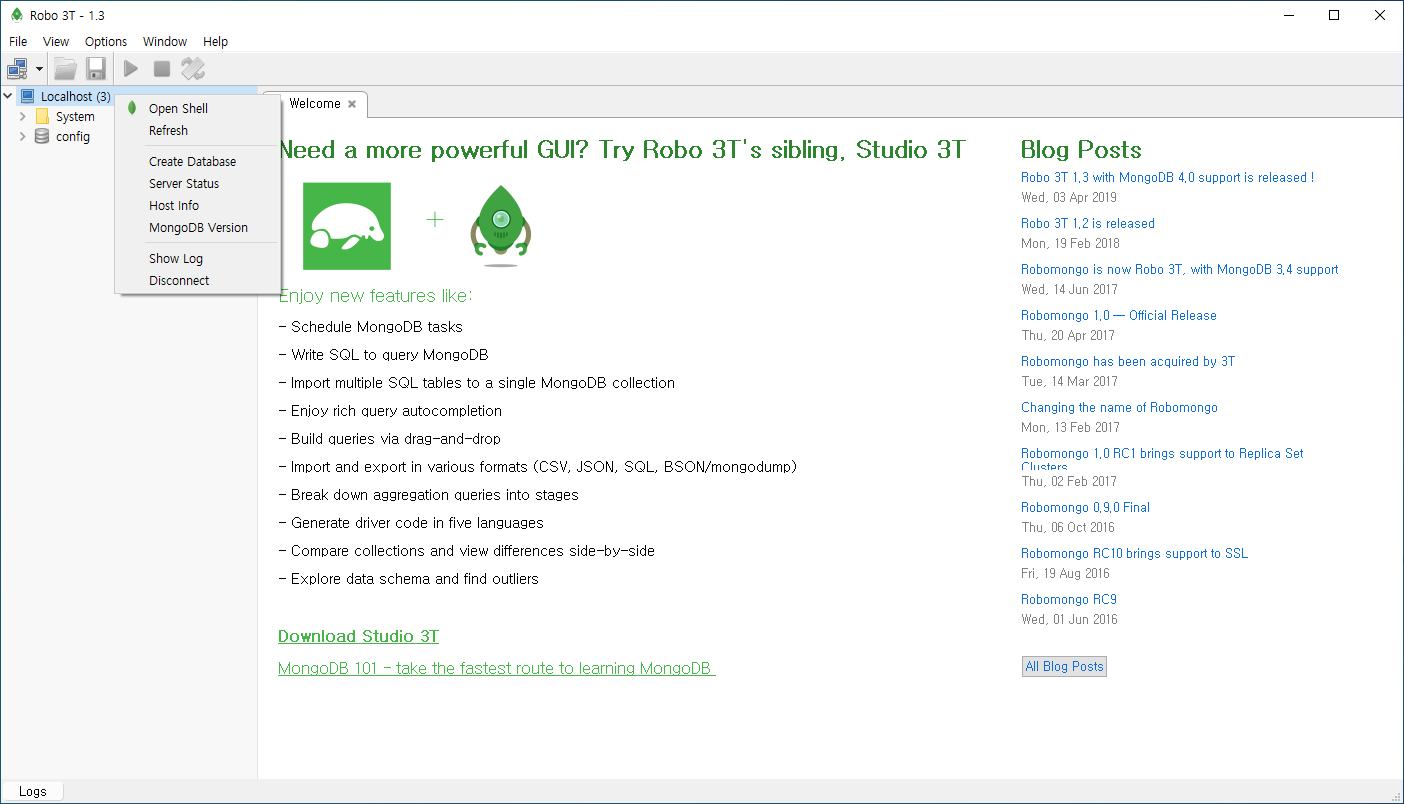Viewport: 1404px width, 804px height.
Task: Click the Localhost computer icon in tree
Action: pyautogui.click(x=28, y=96)
